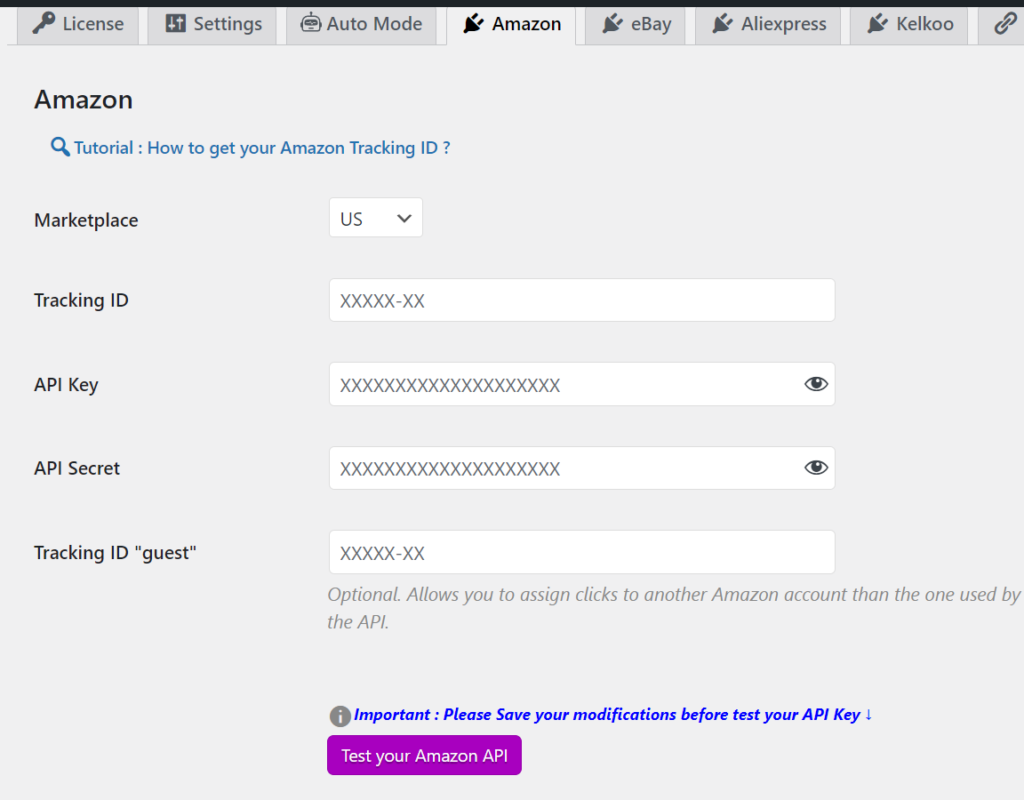Image resolution: width=1024 pixels, height=800 pixels.
Task: Open the Marketplace US dropdown
Action: coord(376,218)
